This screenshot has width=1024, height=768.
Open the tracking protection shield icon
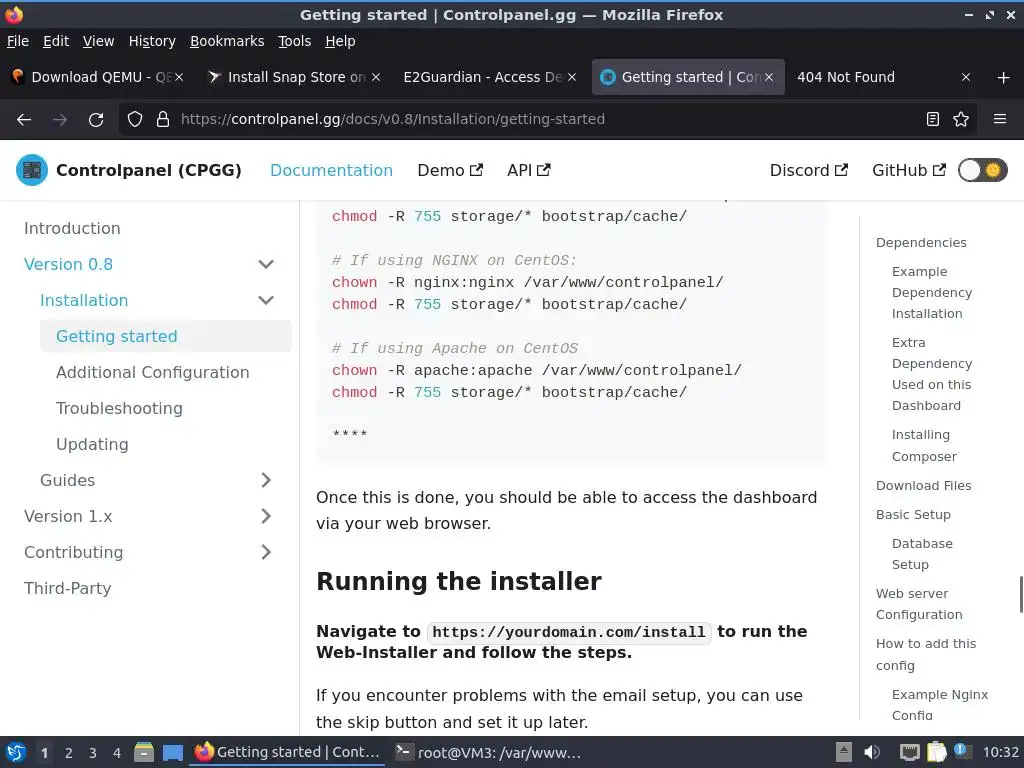pyautogui.click(x=135, y=120)
